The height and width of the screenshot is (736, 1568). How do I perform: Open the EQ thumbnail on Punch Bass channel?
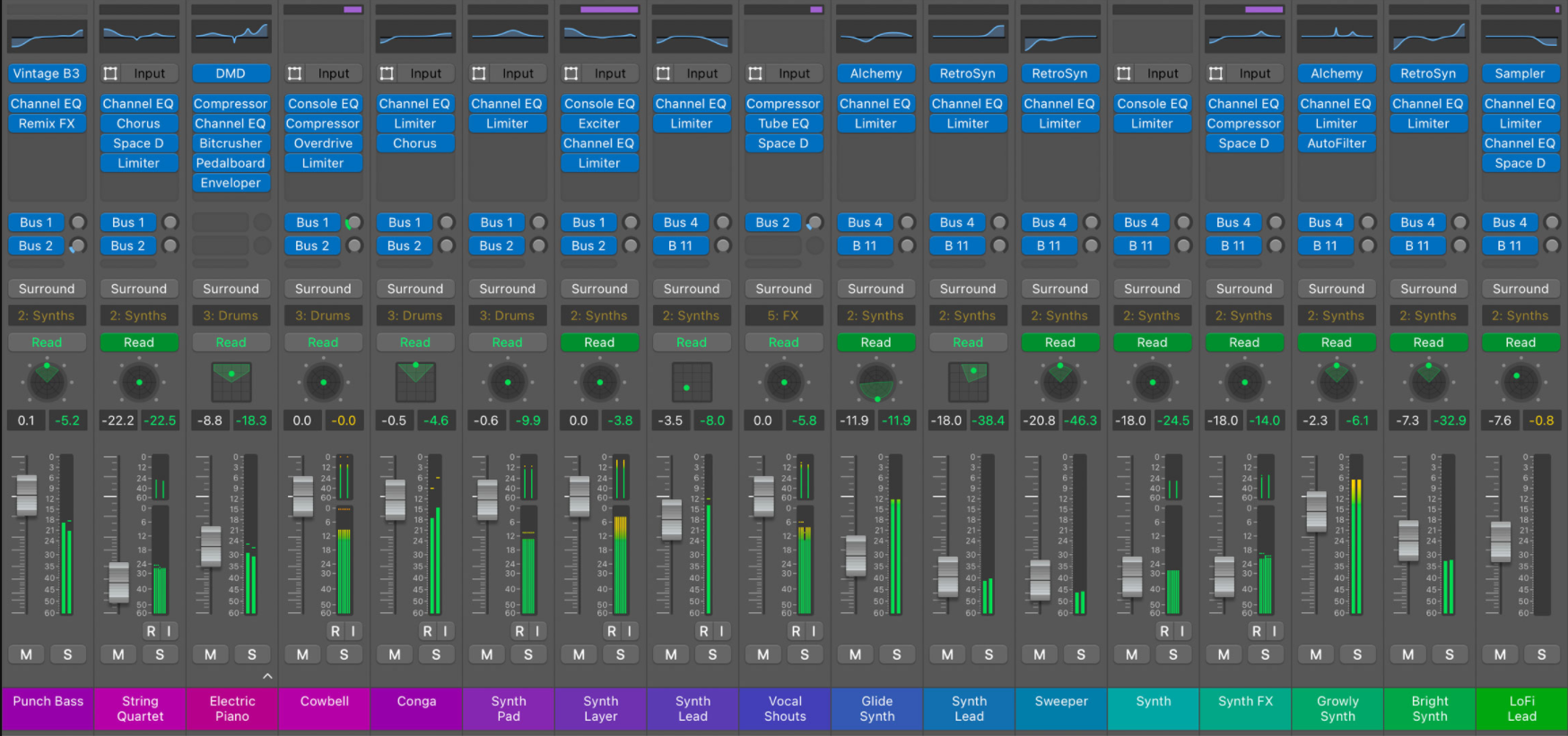47,37
